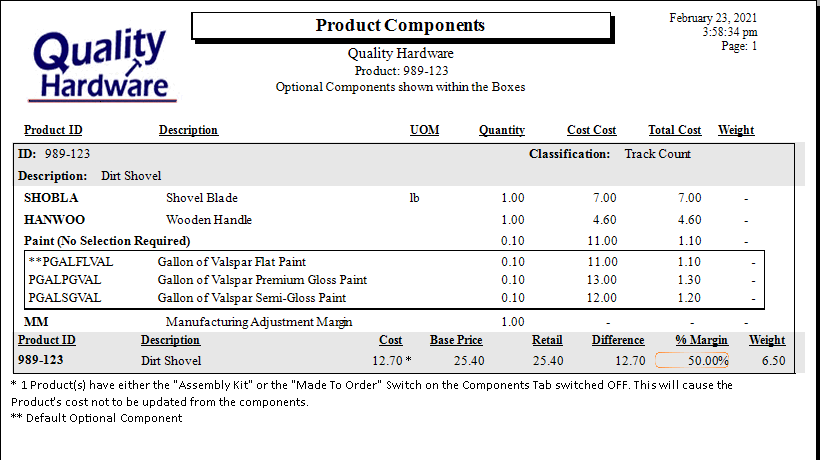The height and width of the screenshot is (460, 820).
Task: Click the Description column header
Action: (188, 130)
